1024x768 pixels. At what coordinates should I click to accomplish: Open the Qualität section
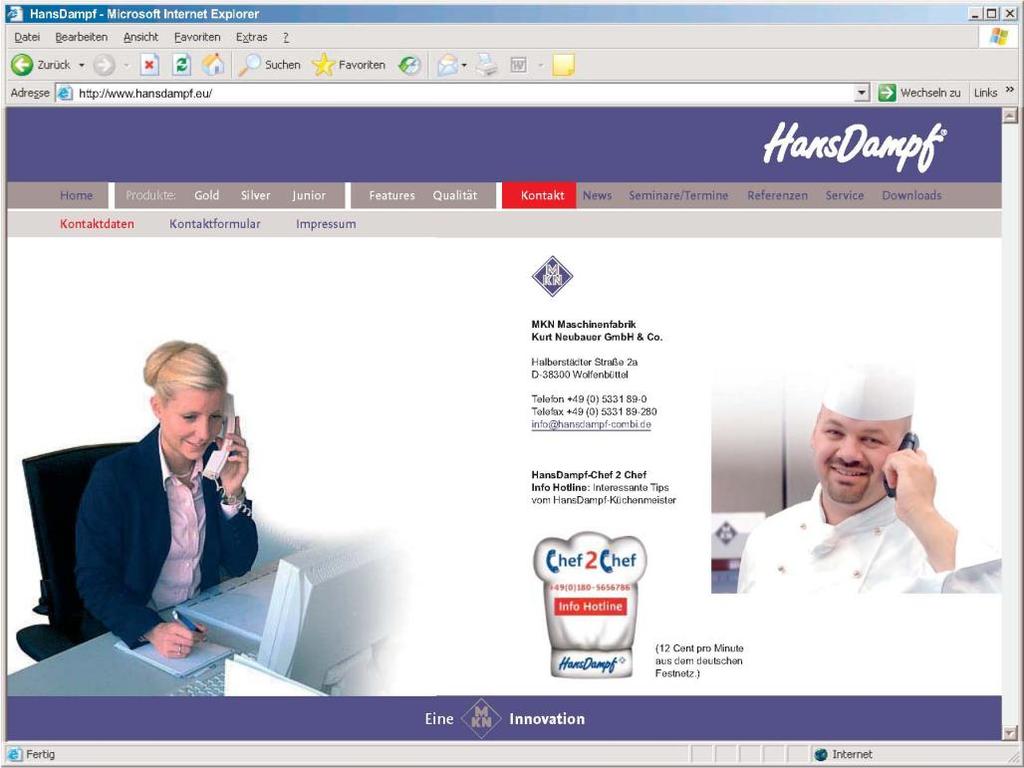click(x=455, y=195)
